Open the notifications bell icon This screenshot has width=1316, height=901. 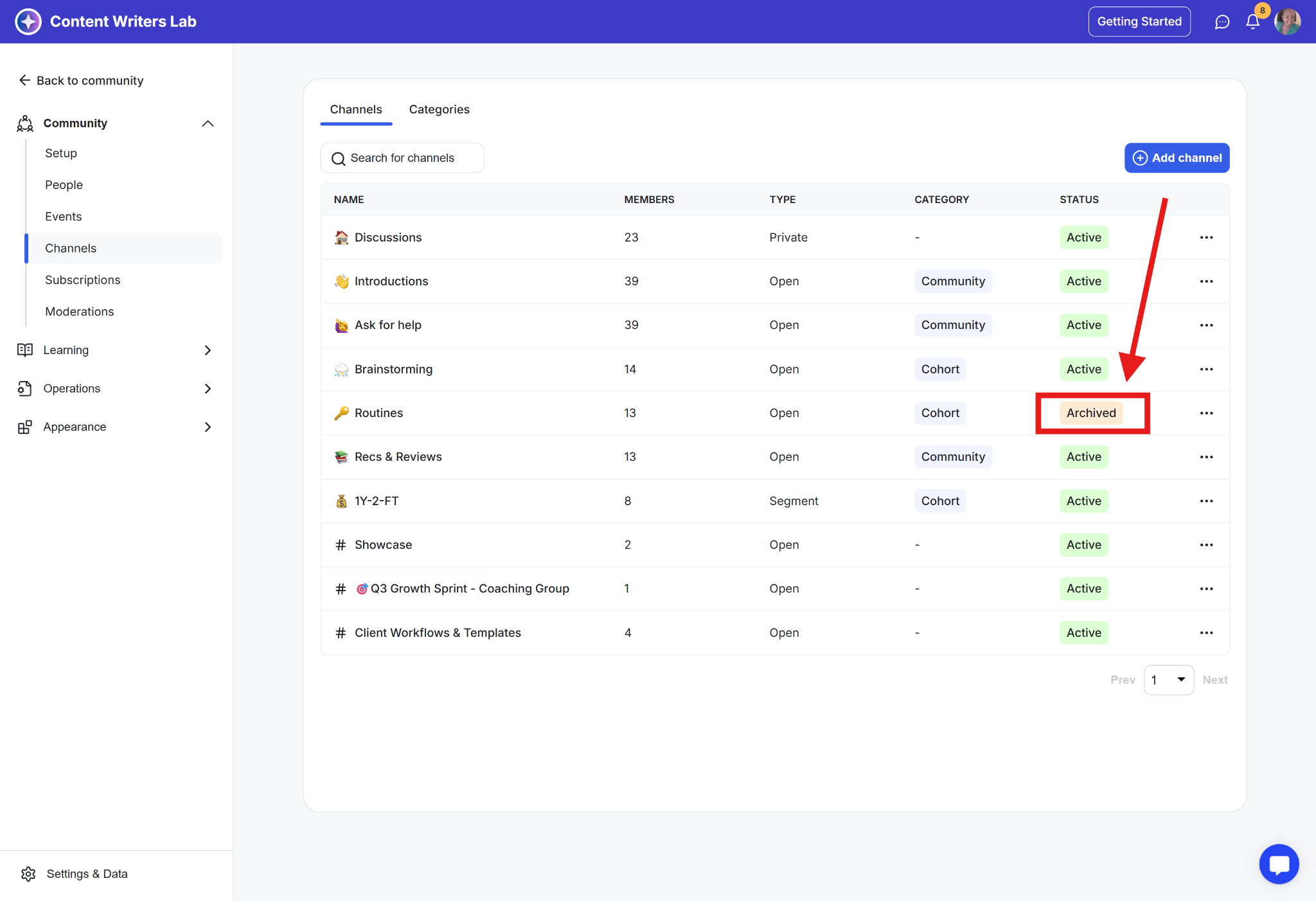[x=1252, y=22]
